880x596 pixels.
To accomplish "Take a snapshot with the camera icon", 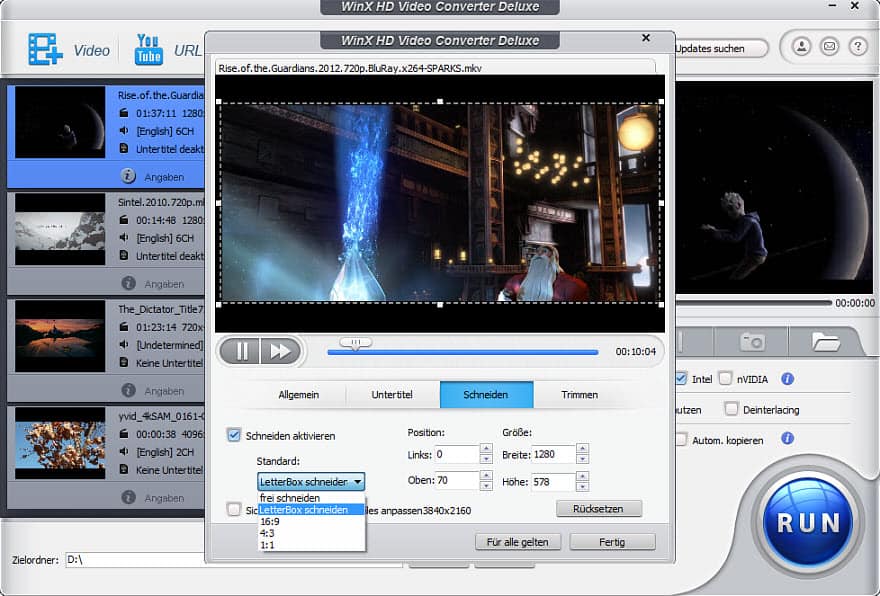I will [752, 341].
